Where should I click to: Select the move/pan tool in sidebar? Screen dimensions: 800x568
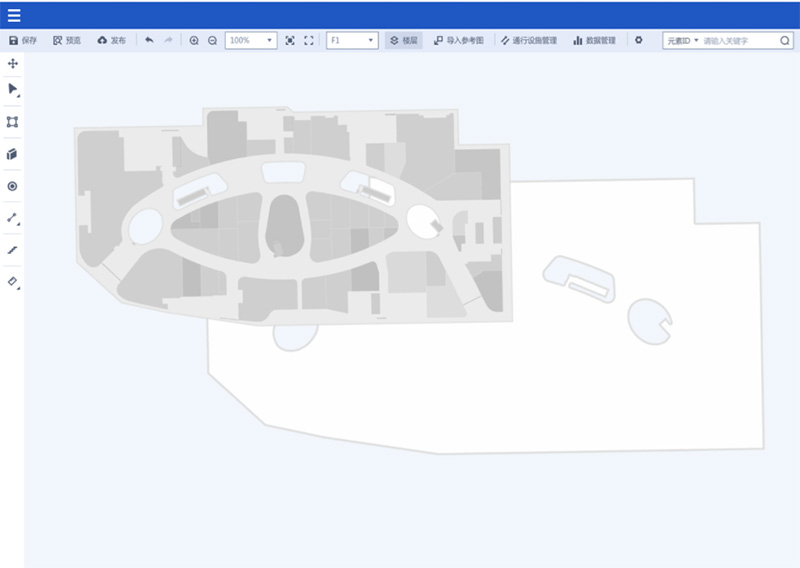pyautogui.click(x=13, y=63)
